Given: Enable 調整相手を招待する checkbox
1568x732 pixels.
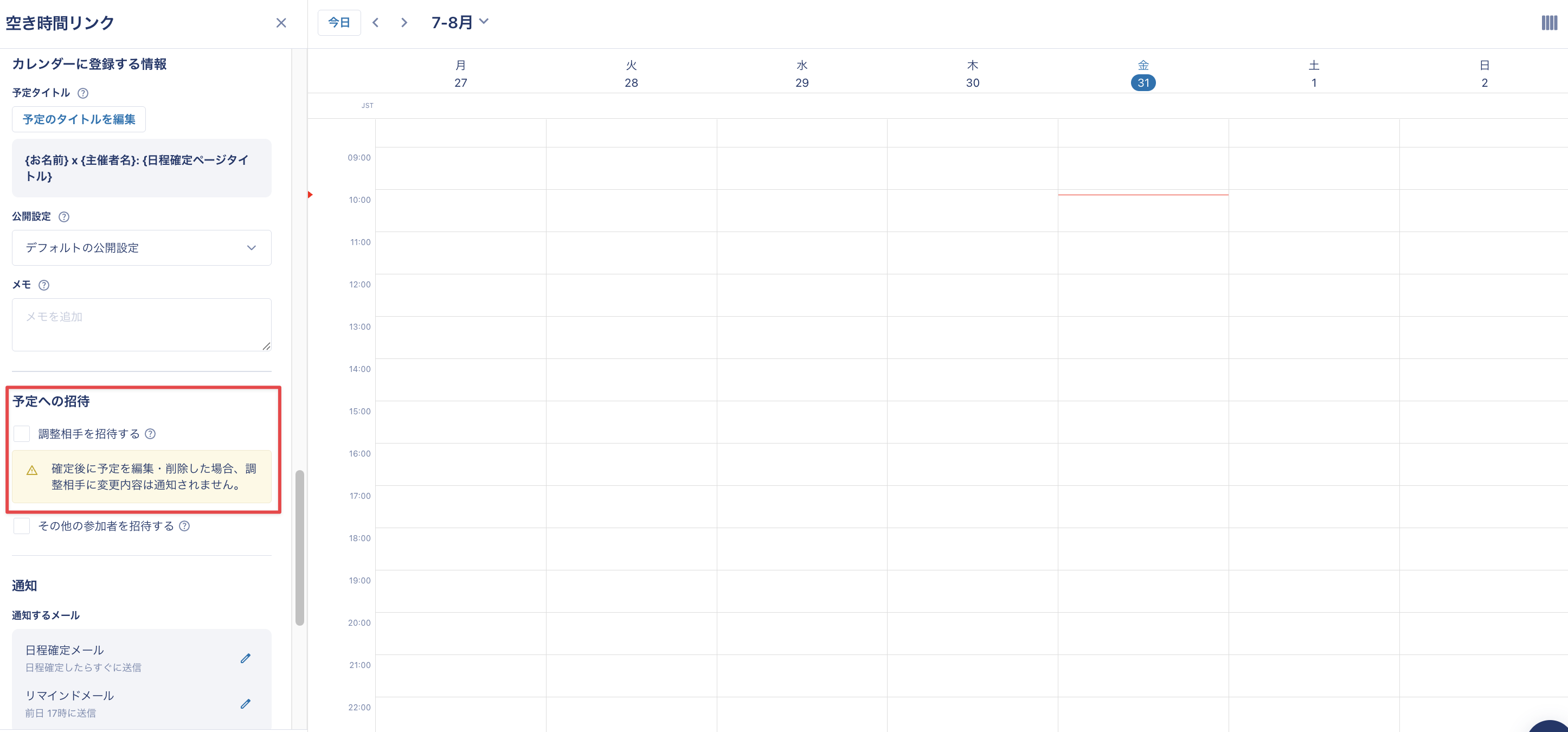Looking at the screenshot, I should (22, 434).
